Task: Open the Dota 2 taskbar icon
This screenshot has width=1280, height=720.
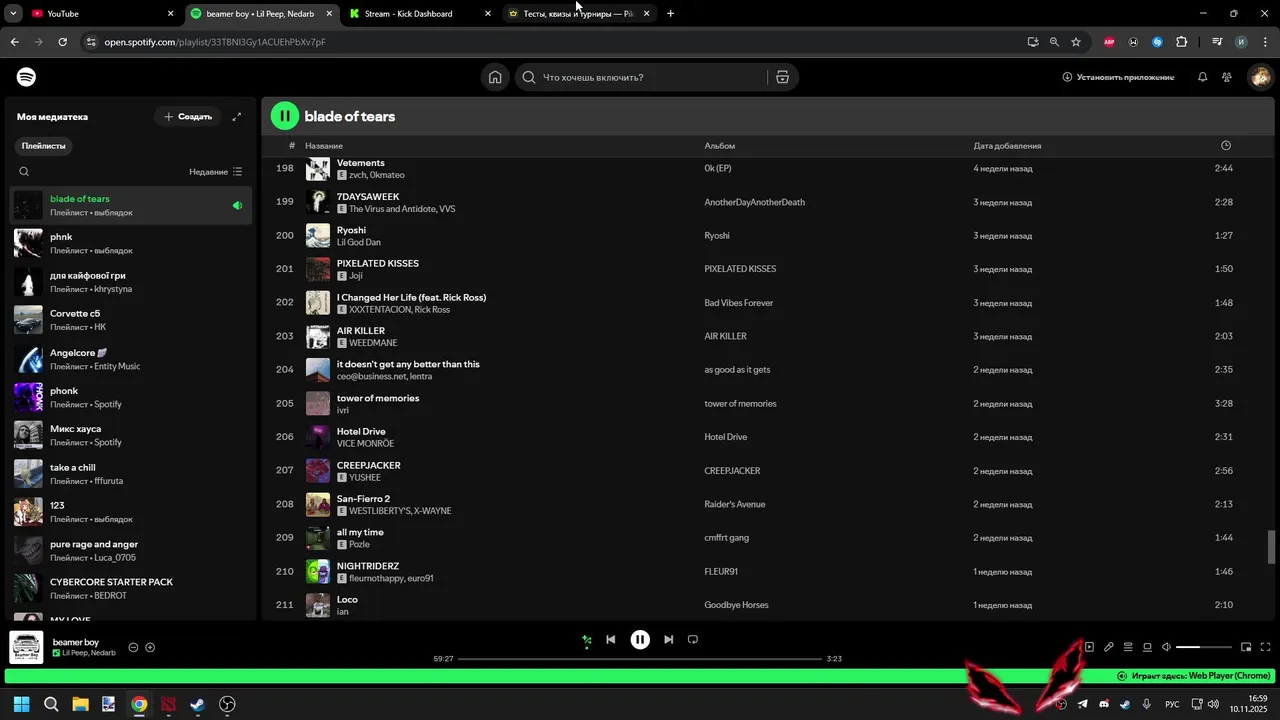Action: (168, 704)
